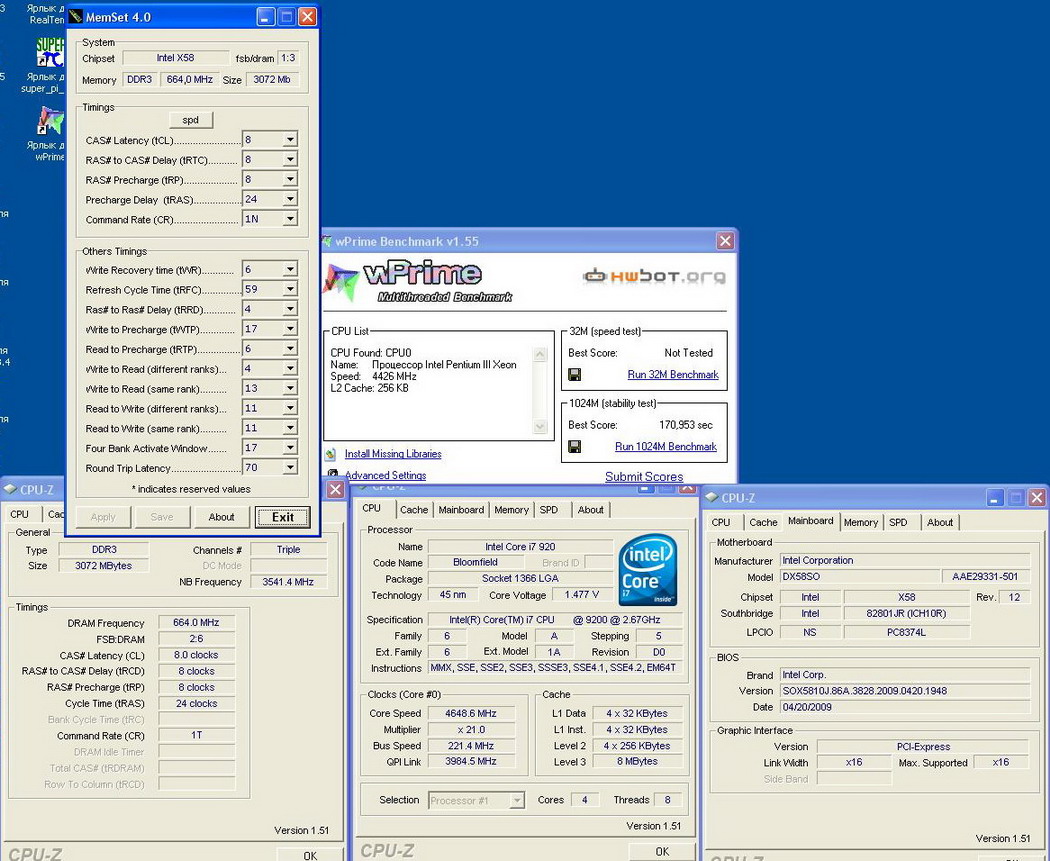Click OK in the middle CPU-Z window

[x=662, y=852]
